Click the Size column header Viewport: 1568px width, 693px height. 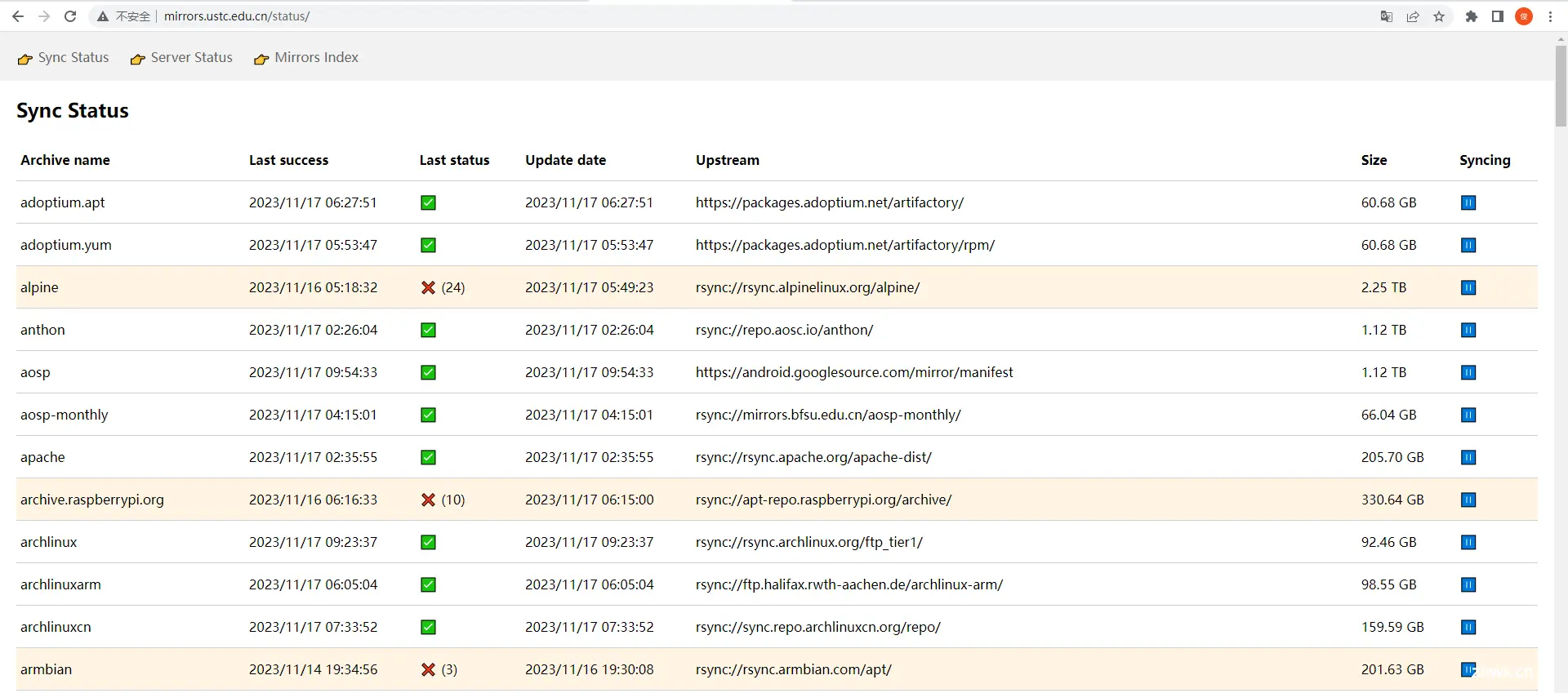(1374, 160)
